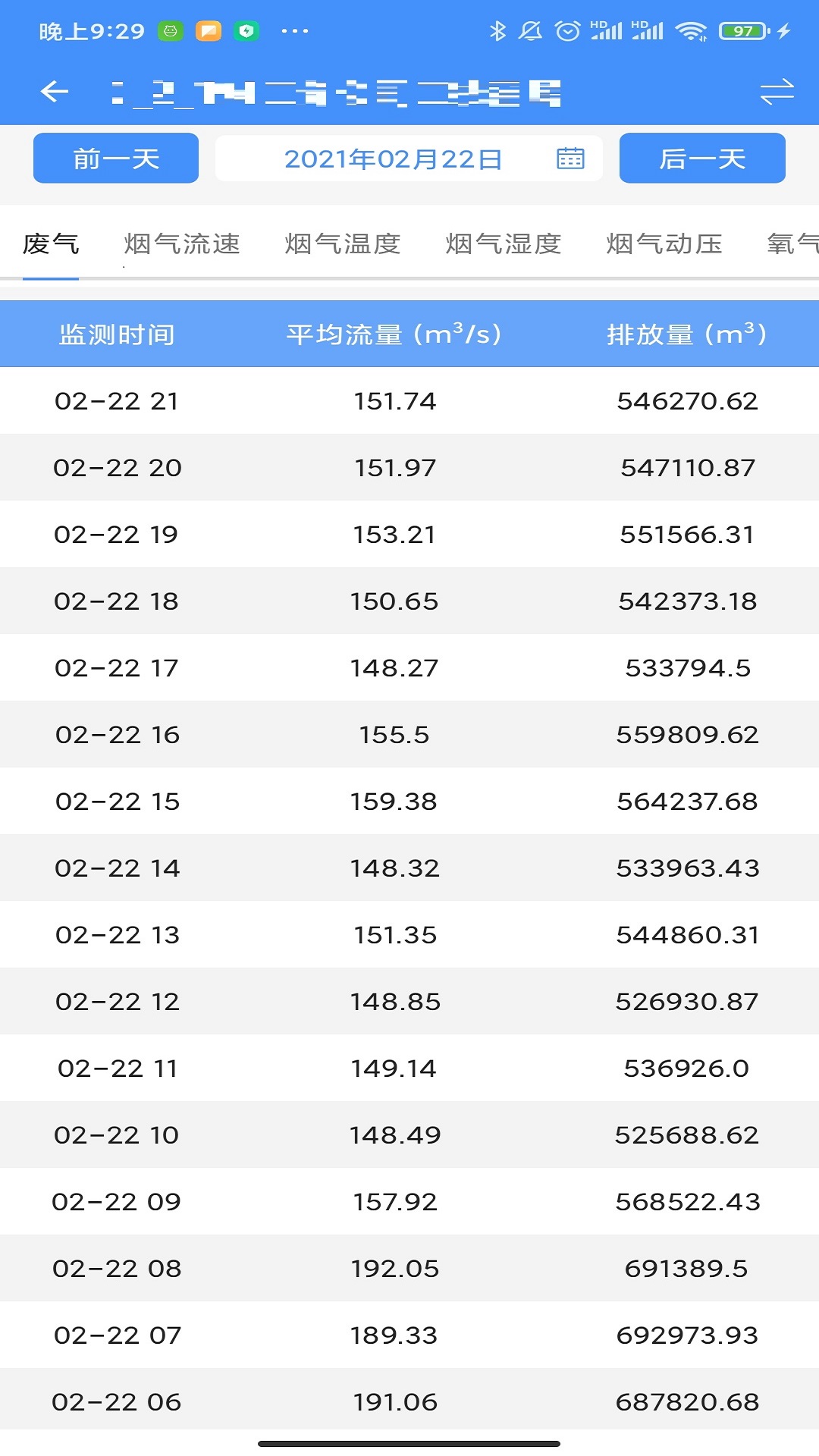
Task: Switch to the 烟气流速 tab
Action: [182, 244]
